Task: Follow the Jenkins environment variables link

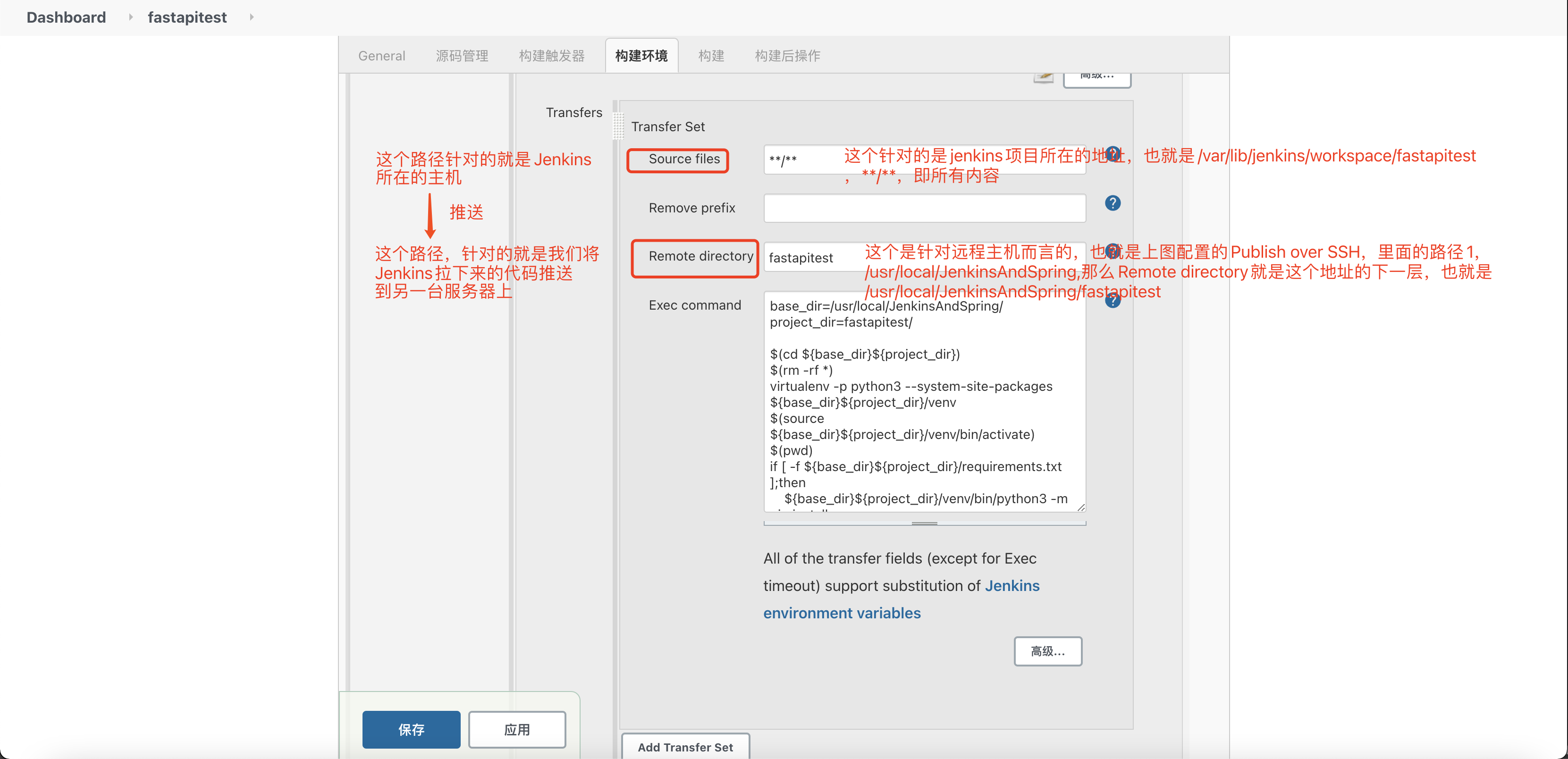Action: [x=902, y=599]
